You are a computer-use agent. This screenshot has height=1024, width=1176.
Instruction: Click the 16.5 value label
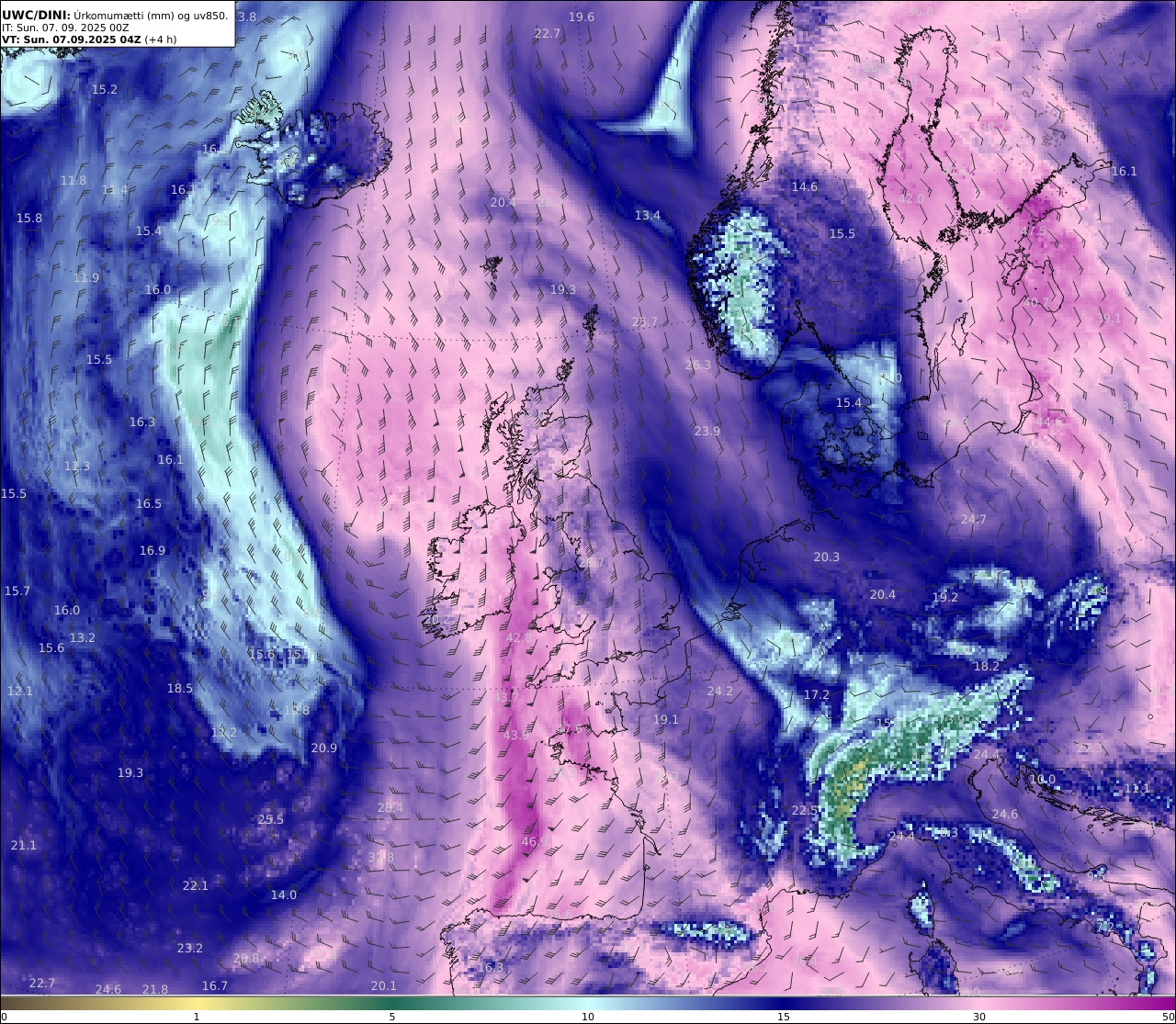coord(149,504)
